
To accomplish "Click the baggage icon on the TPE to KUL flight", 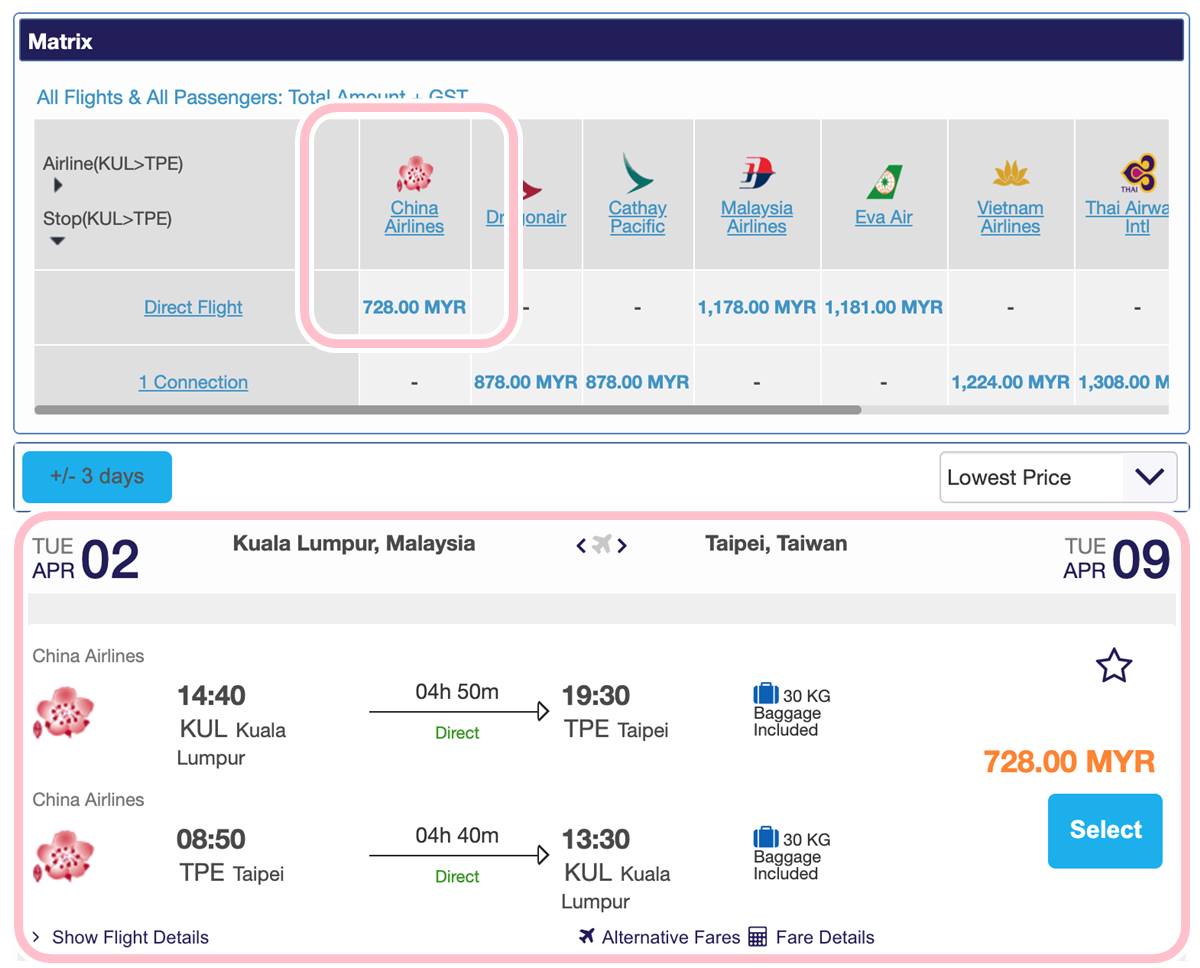I will point(766,838).
